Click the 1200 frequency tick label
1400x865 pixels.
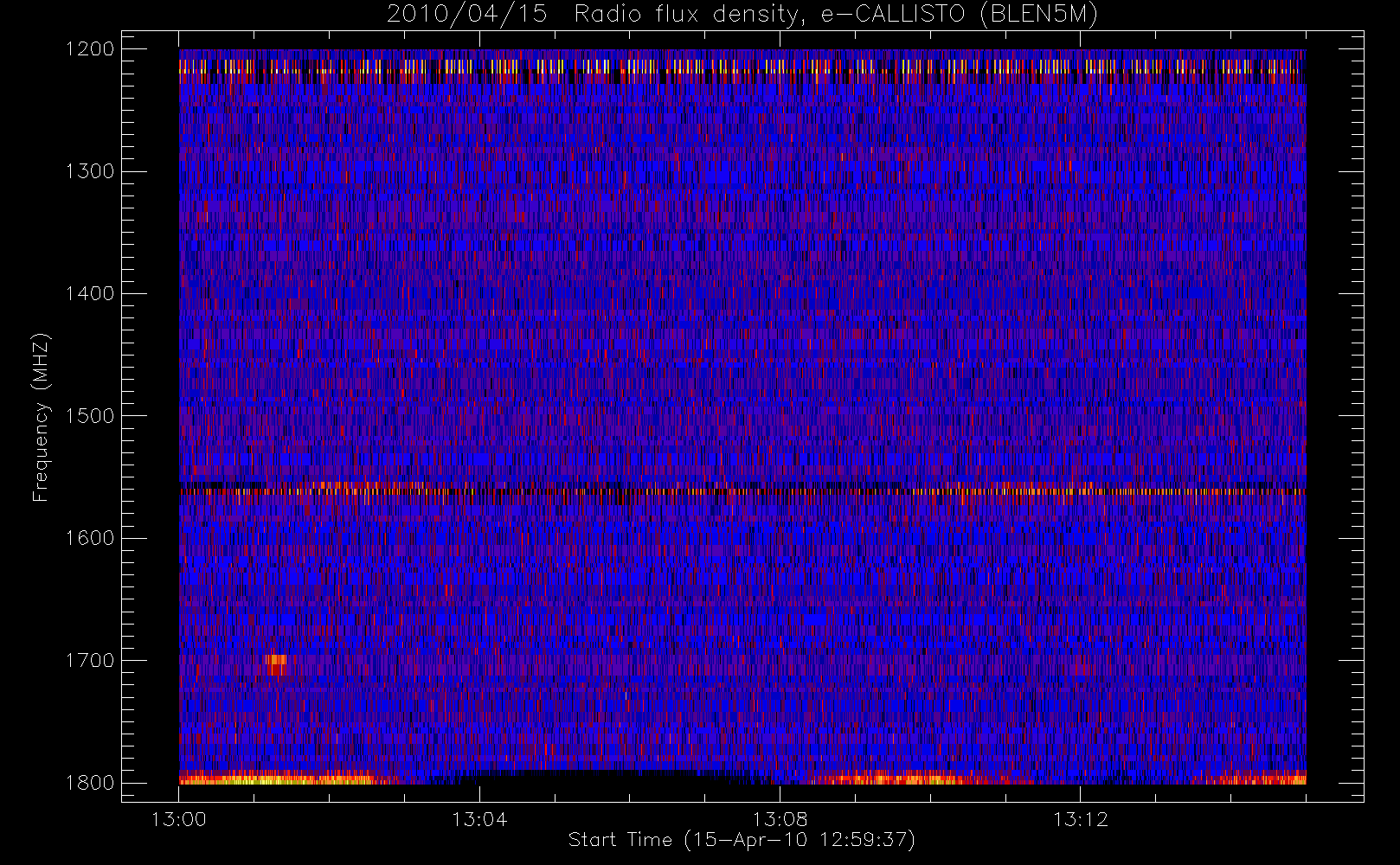tap(90, 49)
